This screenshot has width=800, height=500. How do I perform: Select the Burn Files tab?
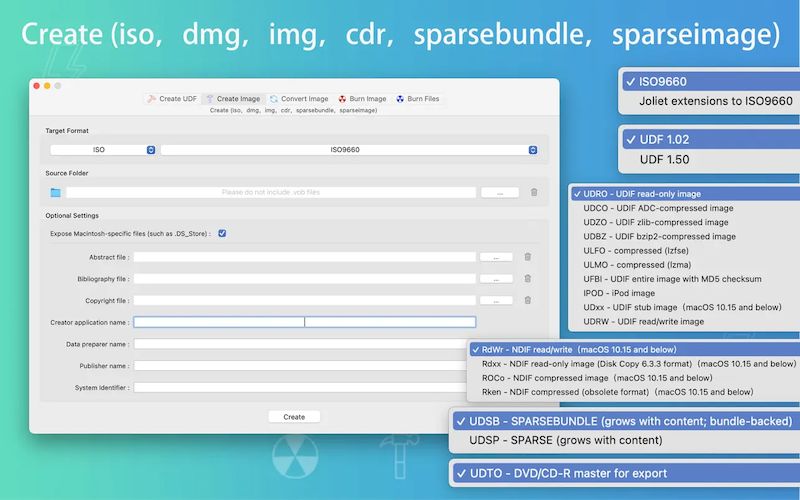pos(417,99)
